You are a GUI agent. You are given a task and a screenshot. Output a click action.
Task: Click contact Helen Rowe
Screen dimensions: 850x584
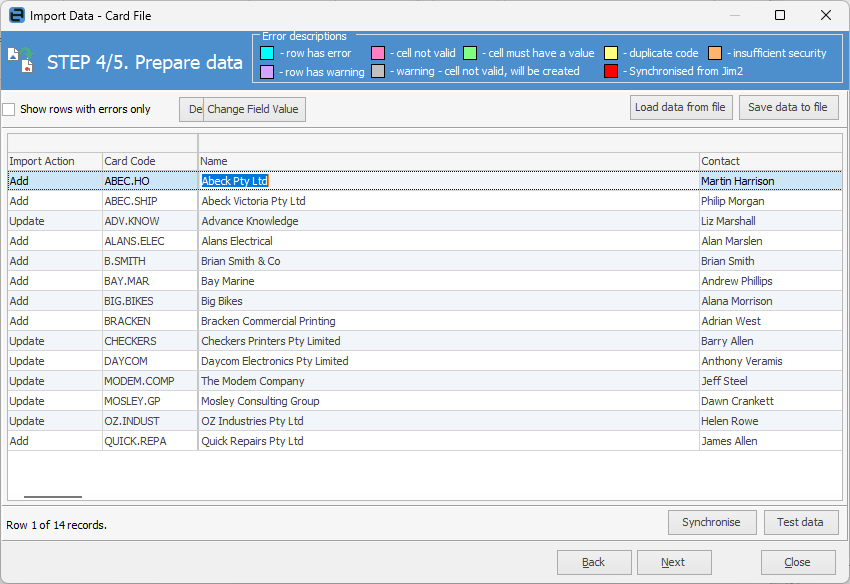pyautogui.click(x=771, y=422)
